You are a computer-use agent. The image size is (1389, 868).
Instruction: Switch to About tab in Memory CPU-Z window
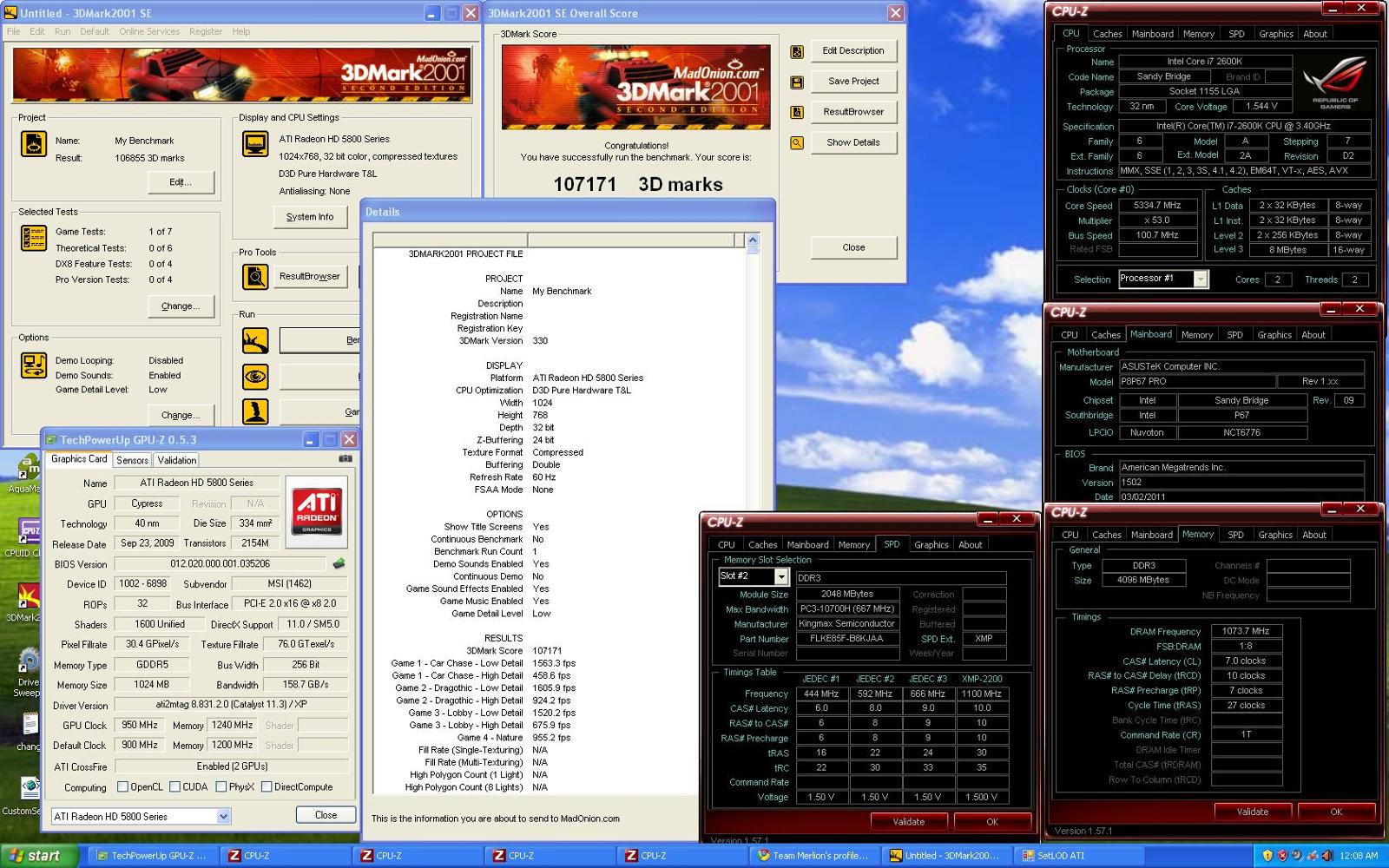[1314, 536]
